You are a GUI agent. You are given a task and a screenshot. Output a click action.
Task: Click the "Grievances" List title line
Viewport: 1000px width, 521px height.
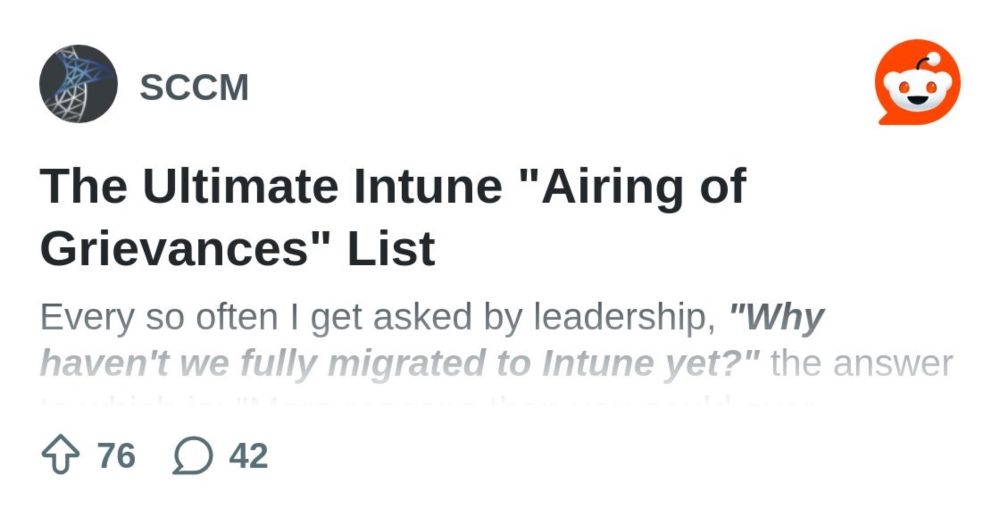point(237,249)
